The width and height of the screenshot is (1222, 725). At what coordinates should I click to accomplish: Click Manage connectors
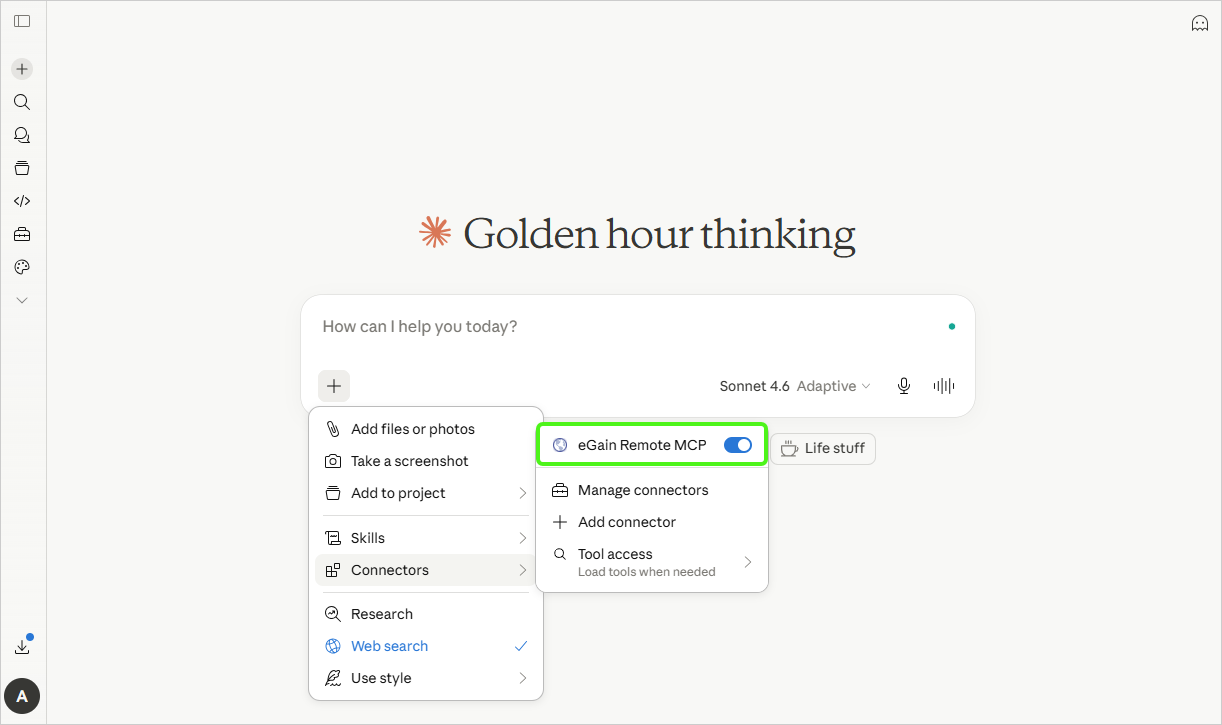pos(652,490)
